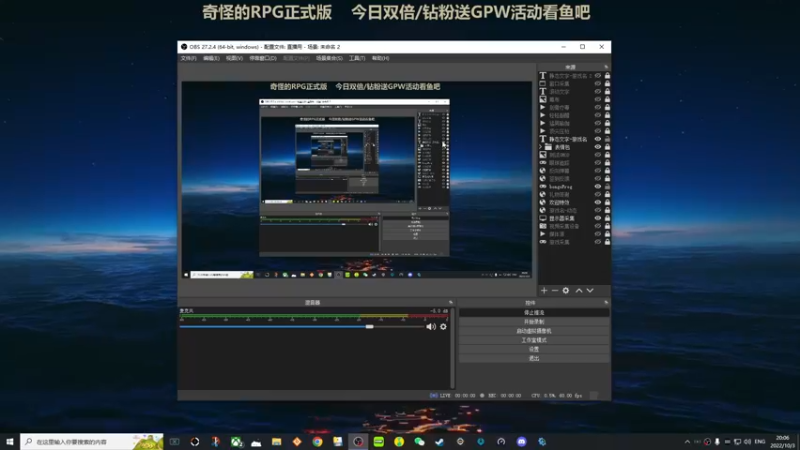The height and width of the screenshot is (450, 800).
Task: Click the OBS preview canvas
Action: 357,180
